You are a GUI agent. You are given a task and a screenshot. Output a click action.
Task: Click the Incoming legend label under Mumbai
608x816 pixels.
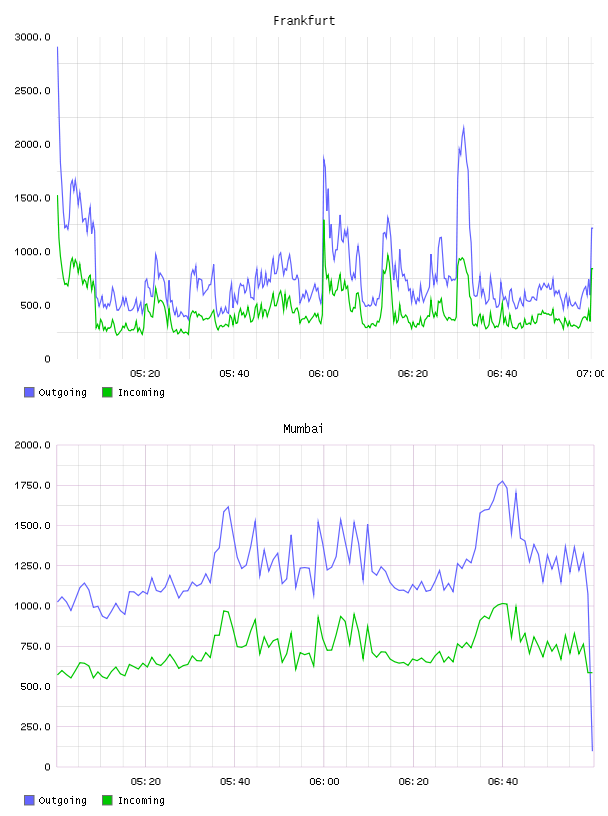[x=141, y=801]
